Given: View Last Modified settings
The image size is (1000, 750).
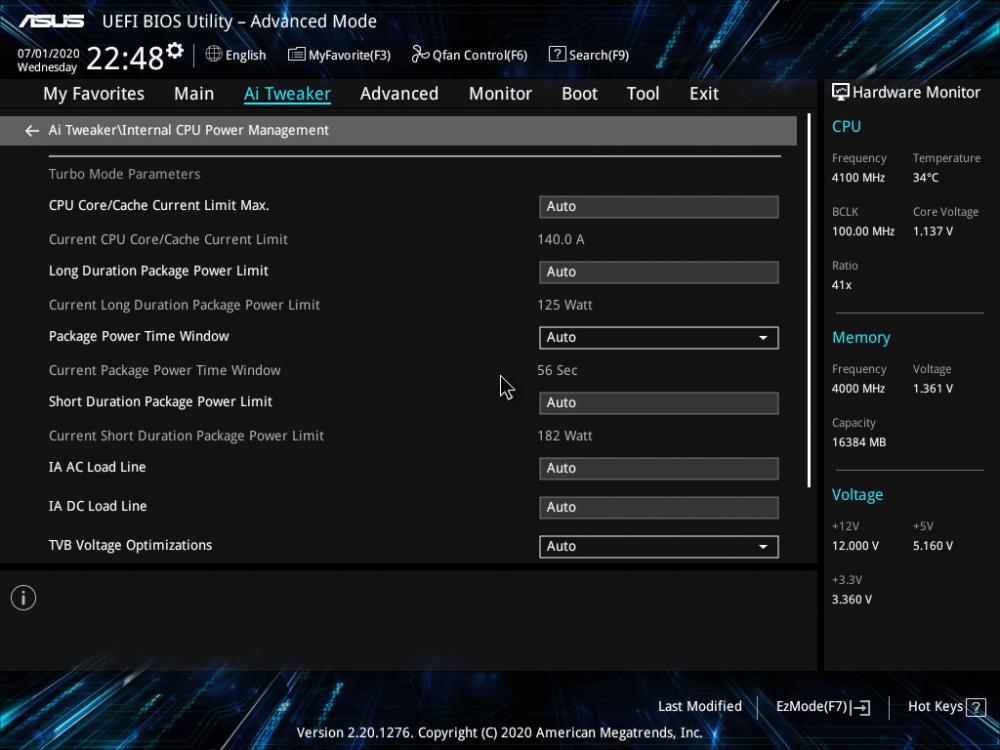Looking at the screenshot, I should (700, 707).
